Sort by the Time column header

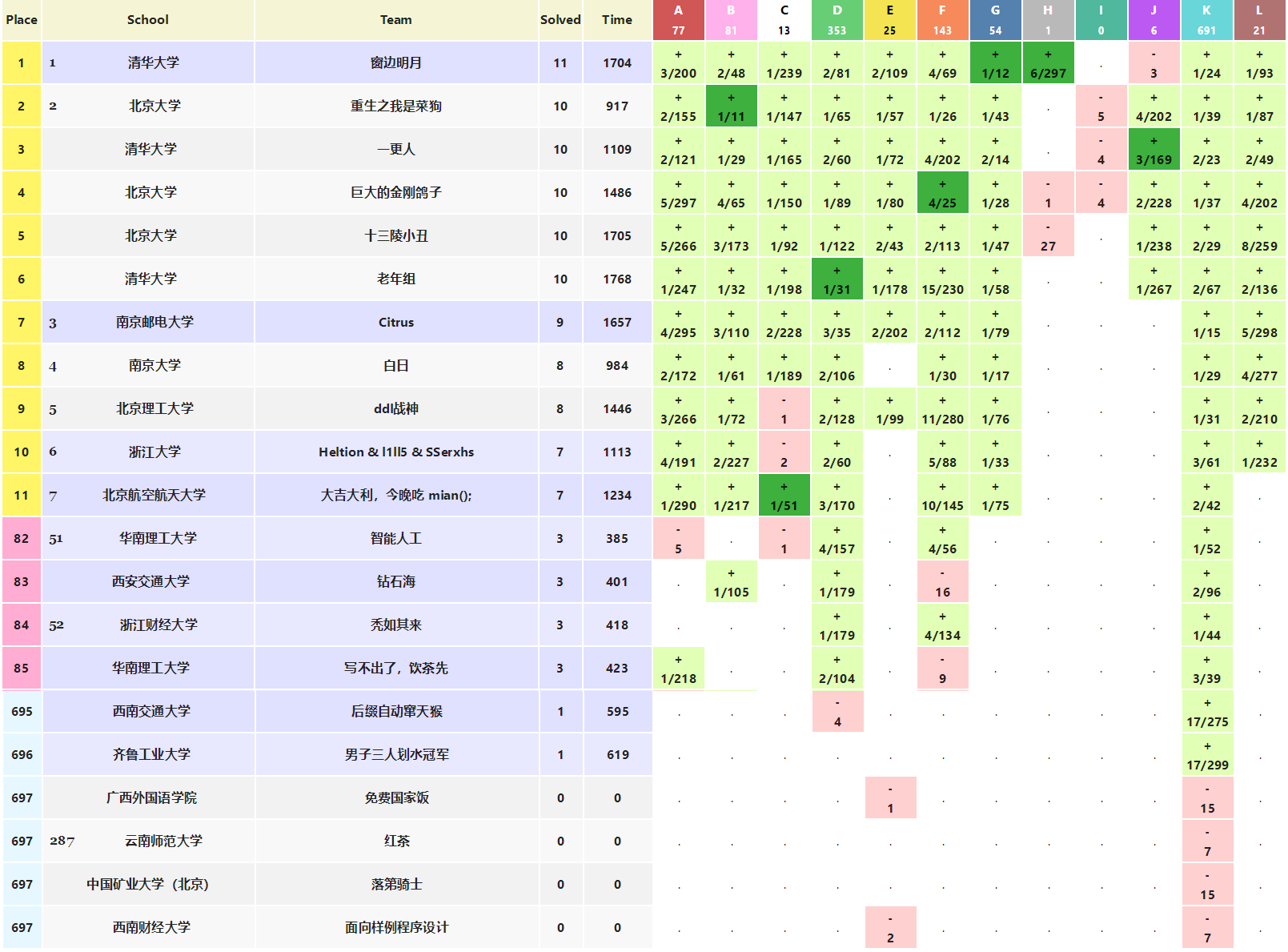[x=616, y=20]
